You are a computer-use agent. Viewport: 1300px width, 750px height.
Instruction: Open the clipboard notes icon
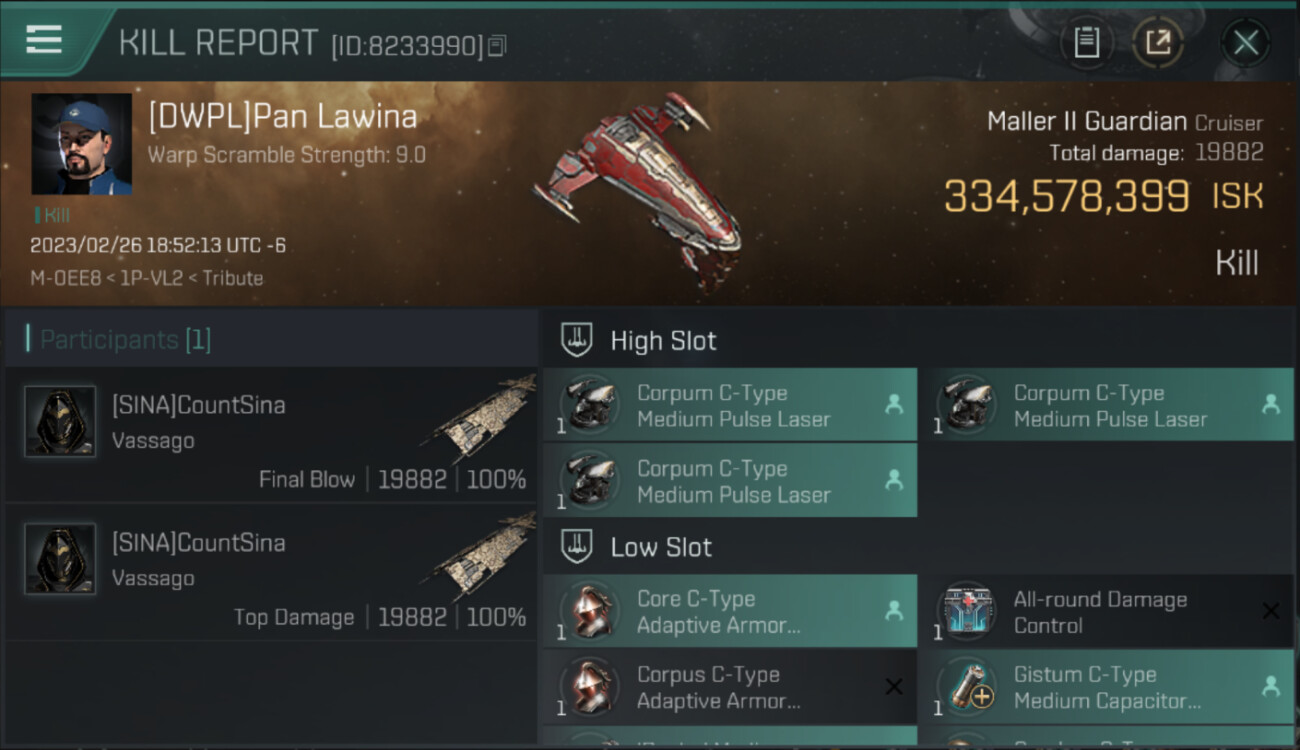pyautogui.click(x=1087, y=42)
